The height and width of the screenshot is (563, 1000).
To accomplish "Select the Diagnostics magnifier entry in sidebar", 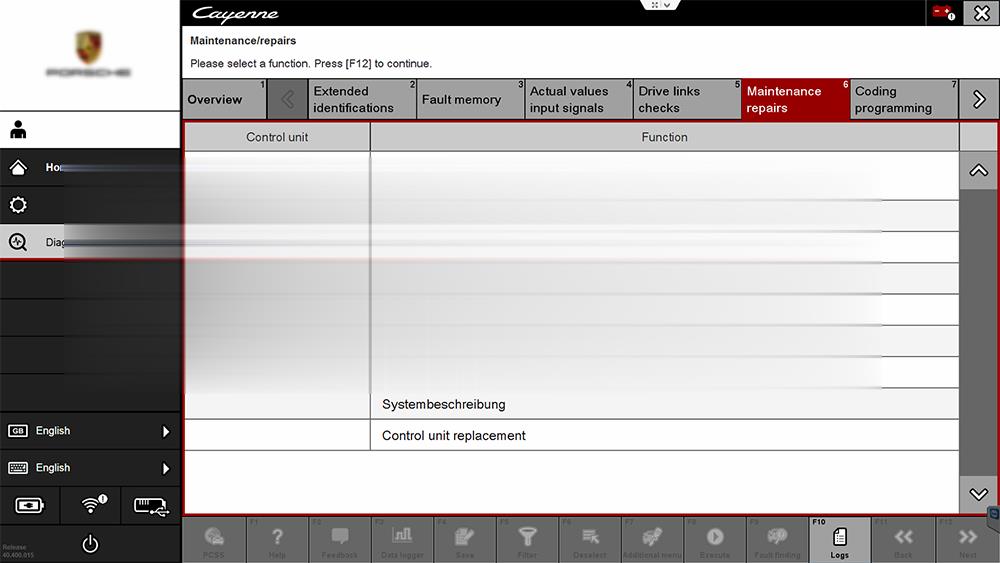I will coord(90,242).
